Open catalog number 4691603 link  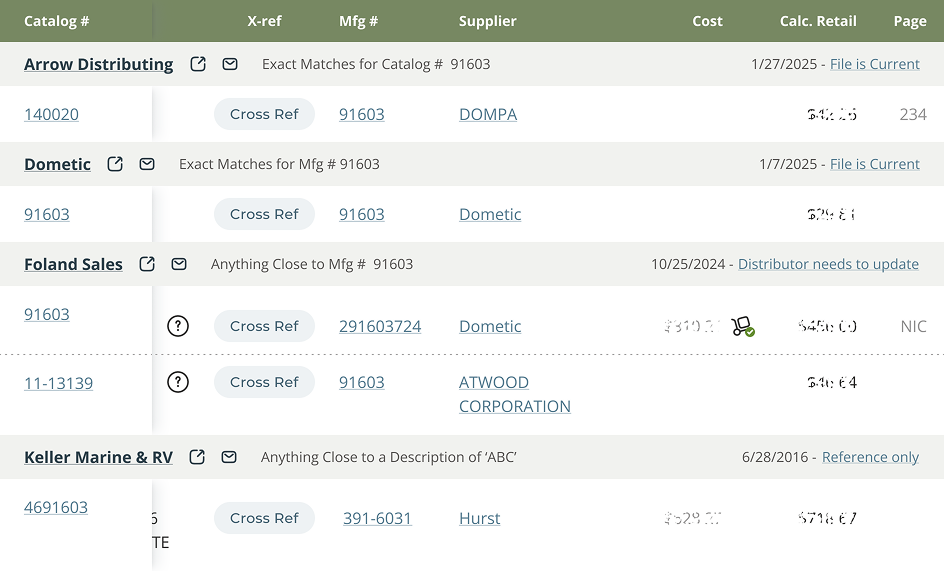point(56,507)
